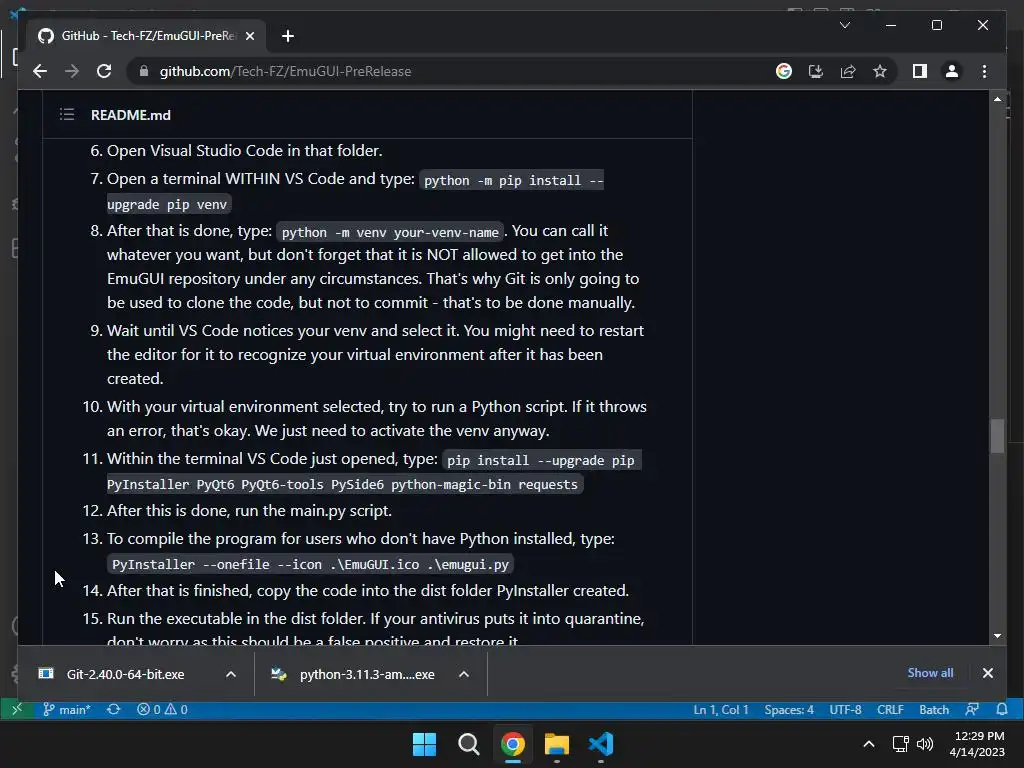This screenshot has width=1024, height=768.
Task: Select UTF-8 encoding in status bar
Action: 845,709
